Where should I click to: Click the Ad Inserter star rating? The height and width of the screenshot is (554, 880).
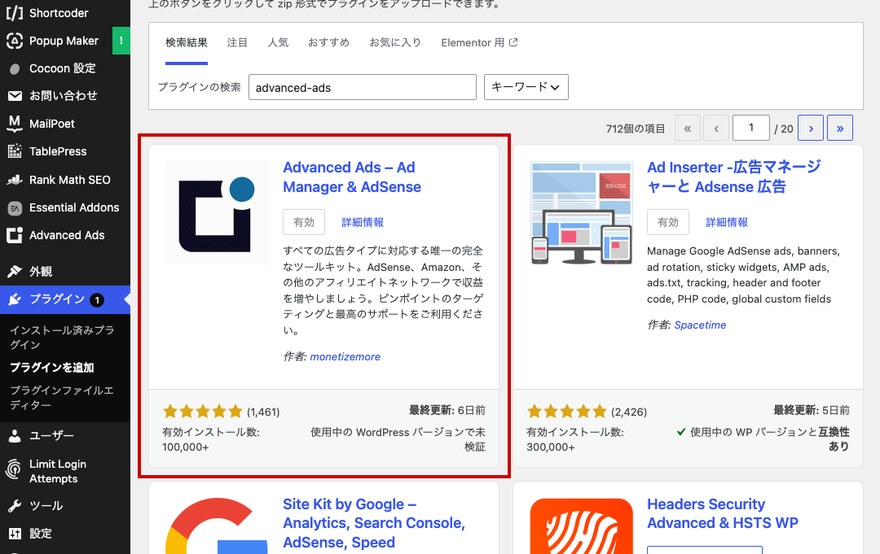tap(567, 411)
